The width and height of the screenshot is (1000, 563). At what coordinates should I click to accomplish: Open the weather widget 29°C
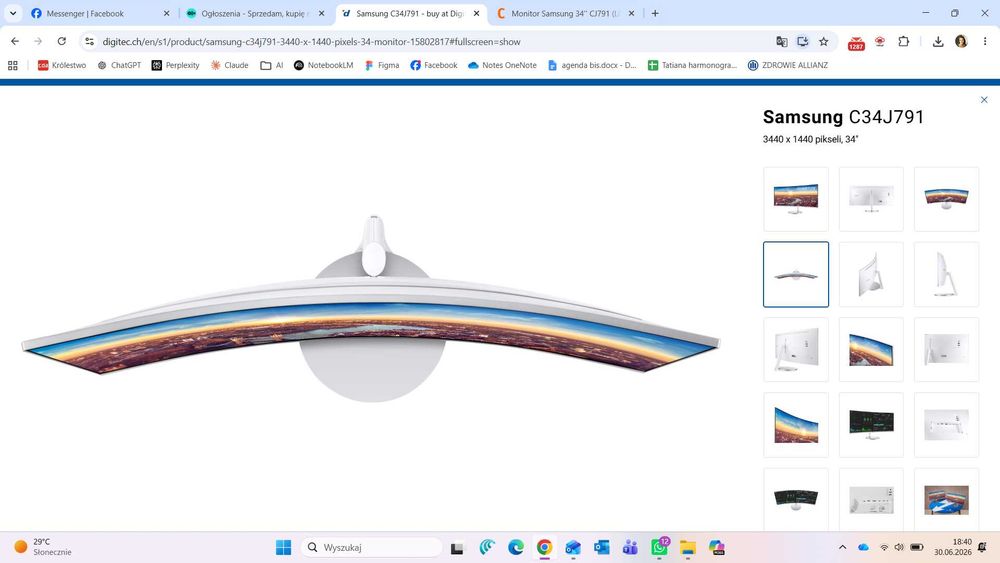tap(43, 547)
